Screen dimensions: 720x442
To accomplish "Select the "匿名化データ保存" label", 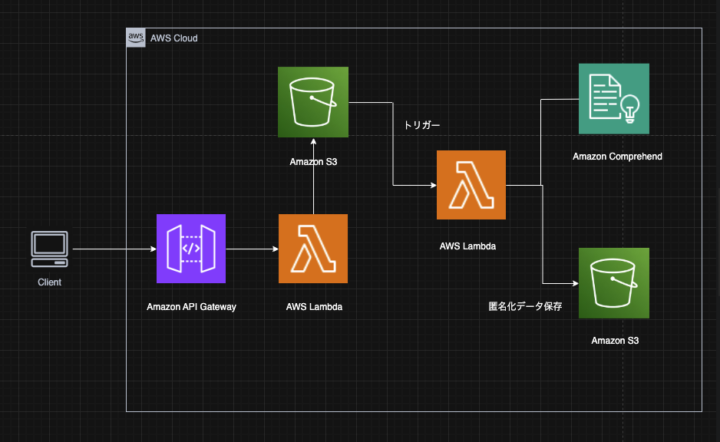I will [525, 307].
